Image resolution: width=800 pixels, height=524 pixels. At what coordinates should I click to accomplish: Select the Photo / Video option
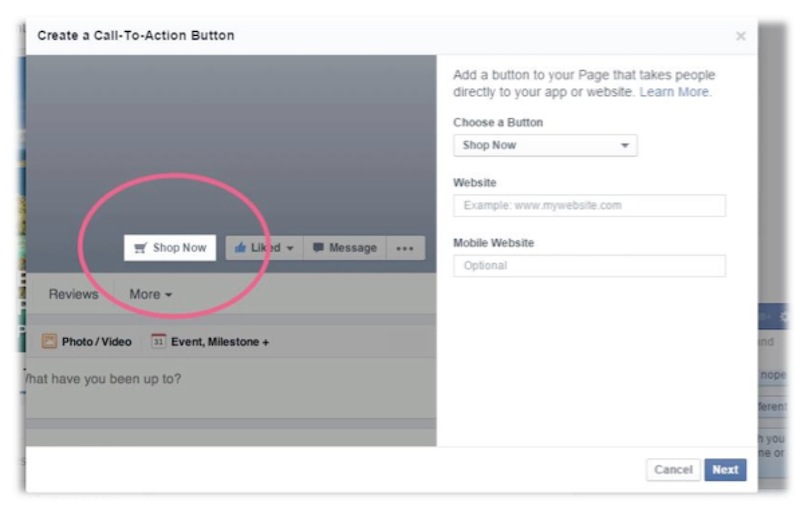tap(87, 341)
